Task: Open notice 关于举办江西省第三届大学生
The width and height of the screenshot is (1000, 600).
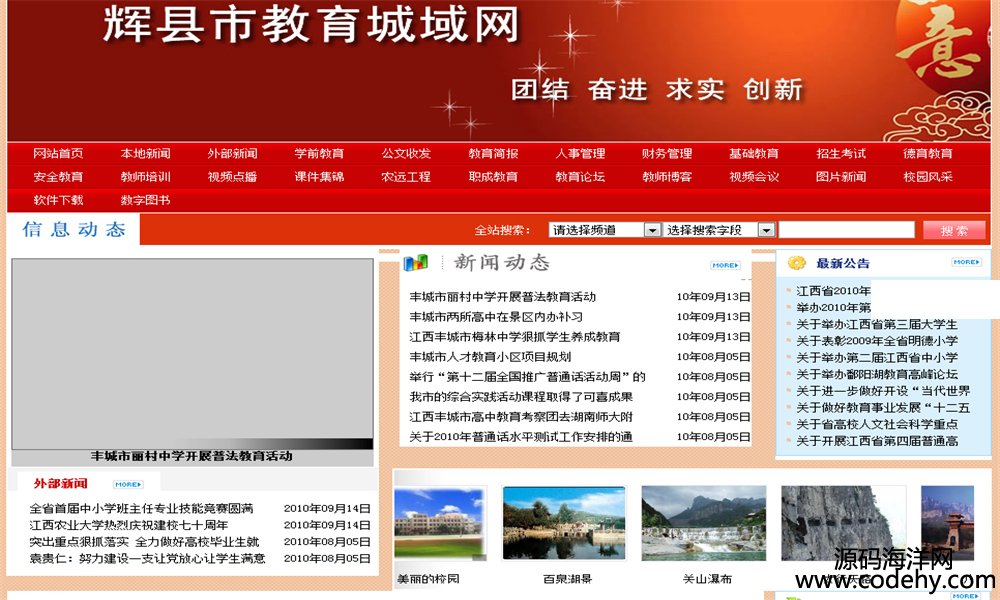Action: pos(877,325)
